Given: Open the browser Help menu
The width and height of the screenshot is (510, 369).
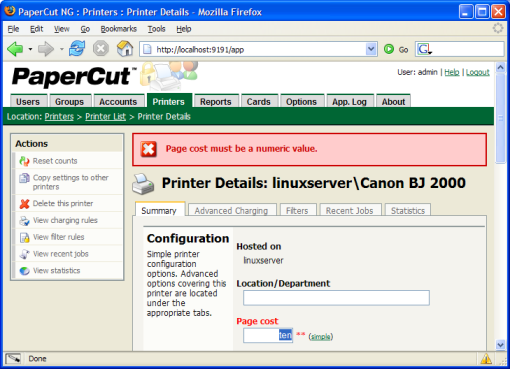Looking at the screenshot, I should click(x=184, y=29).
